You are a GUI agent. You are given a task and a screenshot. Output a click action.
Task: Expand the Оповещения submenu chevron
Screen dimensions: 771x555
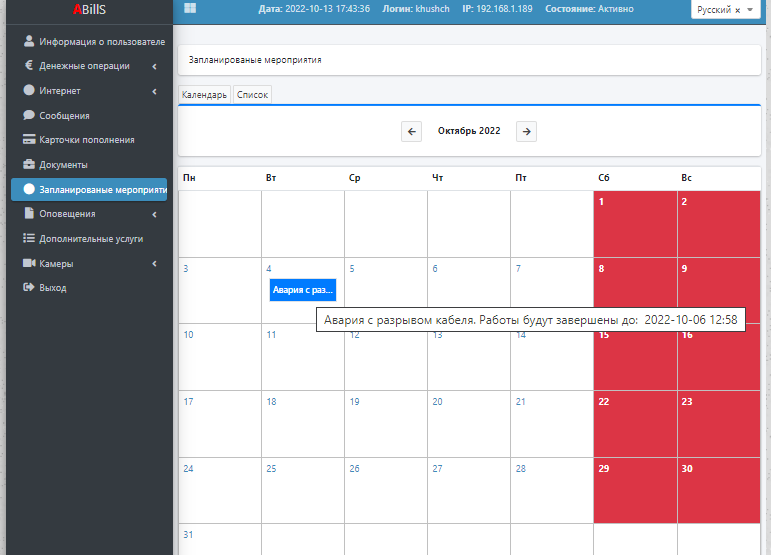[155, 215]
